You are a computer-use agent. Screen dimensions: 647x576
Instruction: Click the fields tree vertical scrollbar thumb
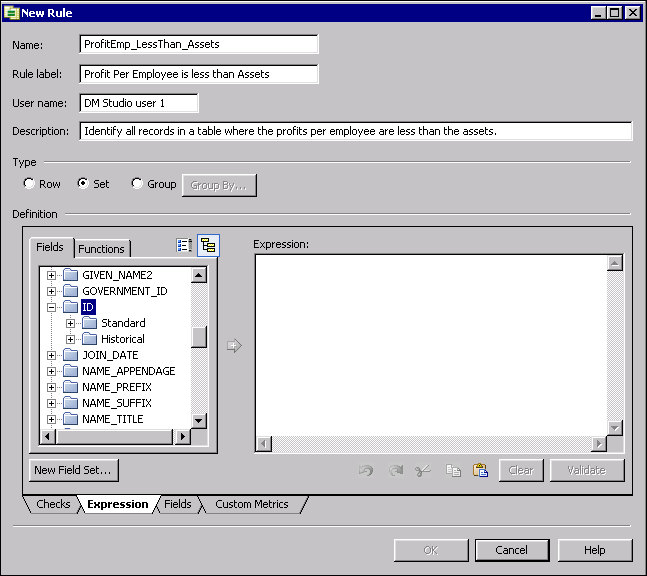(199, 337)
